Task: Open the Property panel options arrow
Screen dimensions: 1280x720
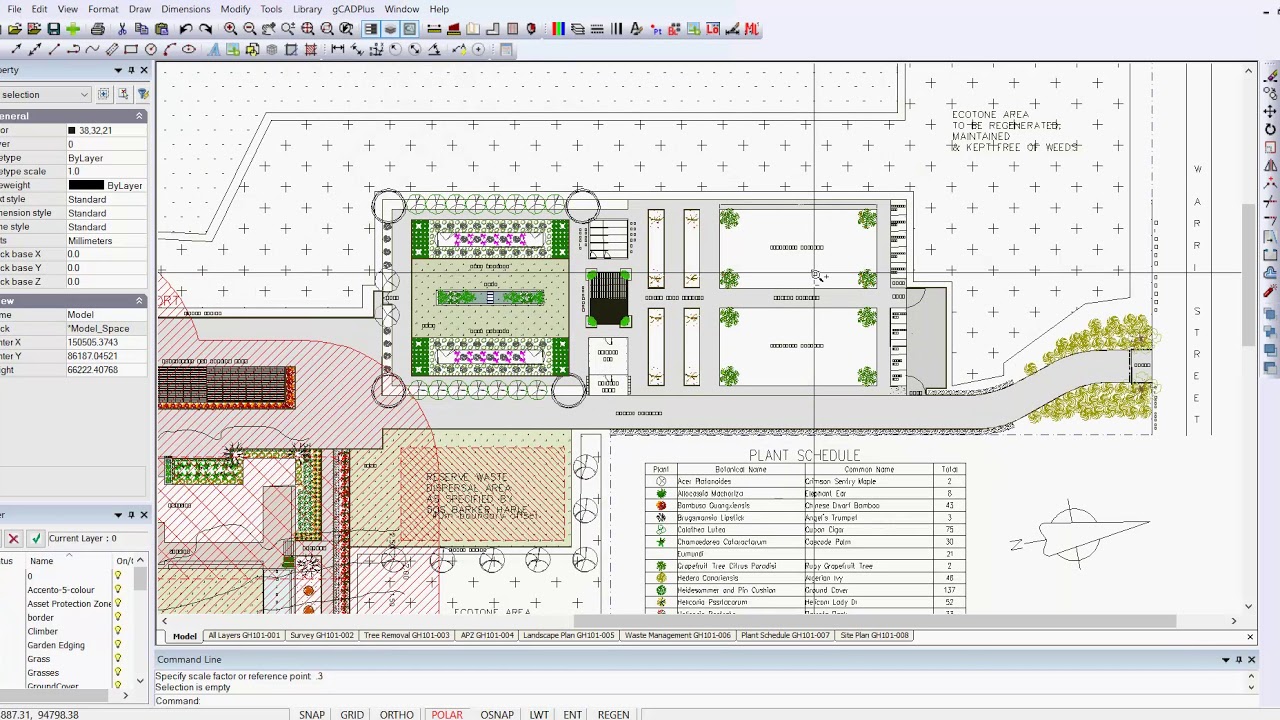Action: tap(118, 70)
